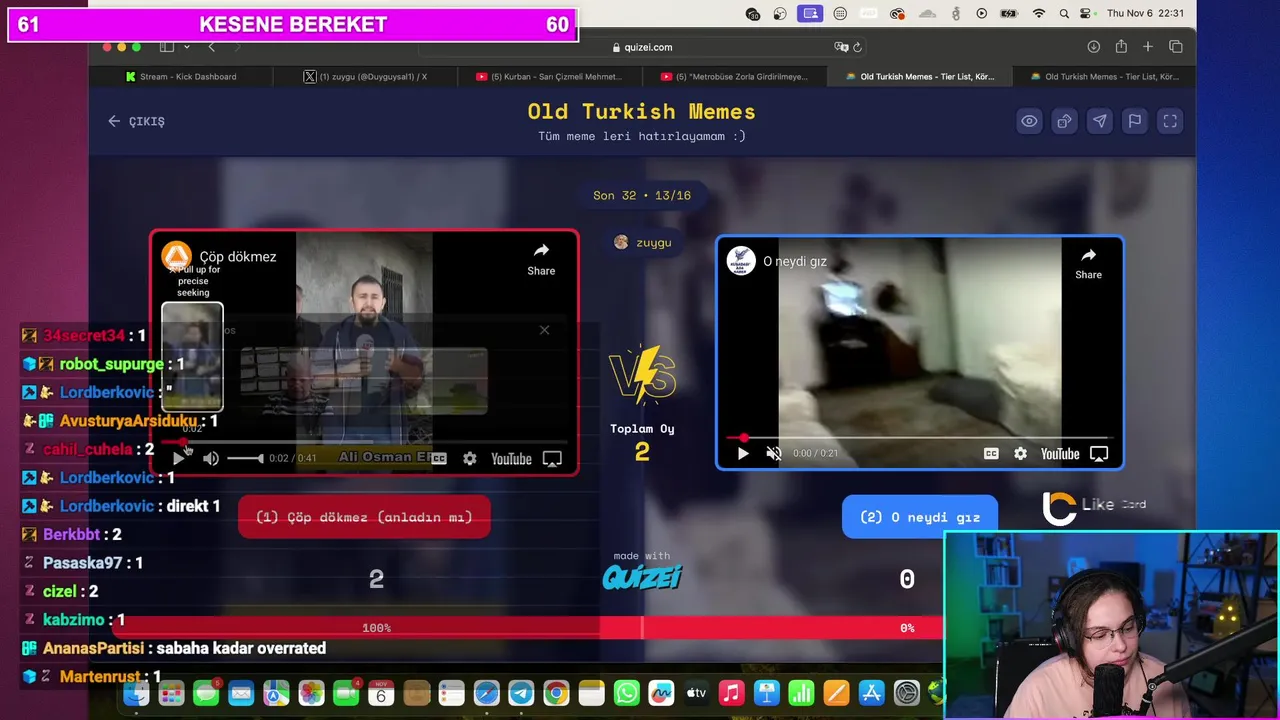Viewport: 1280px width, 720px height.
Task: Open Google Chrome from the Dock
Action: point(556,693)
